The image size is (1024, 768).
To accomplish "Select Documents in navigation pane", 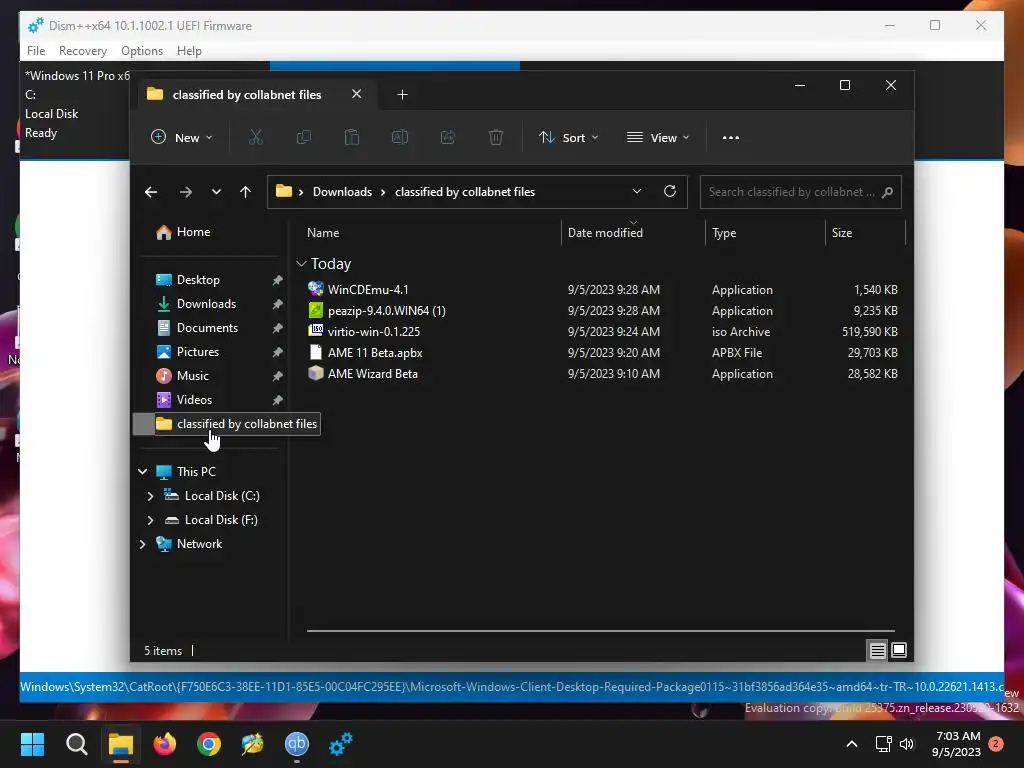I will (207, 328).
